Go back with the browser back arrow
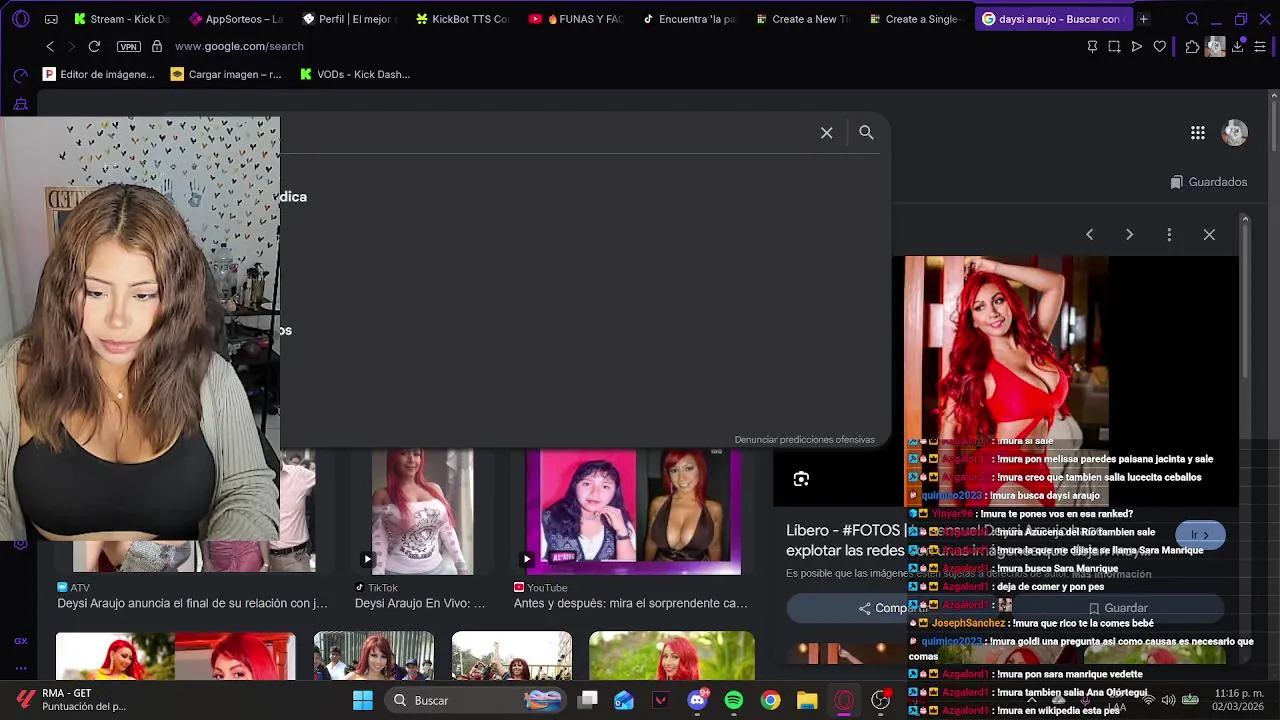The width and height of the screenshot is (1280, 720). click(50, 46)
